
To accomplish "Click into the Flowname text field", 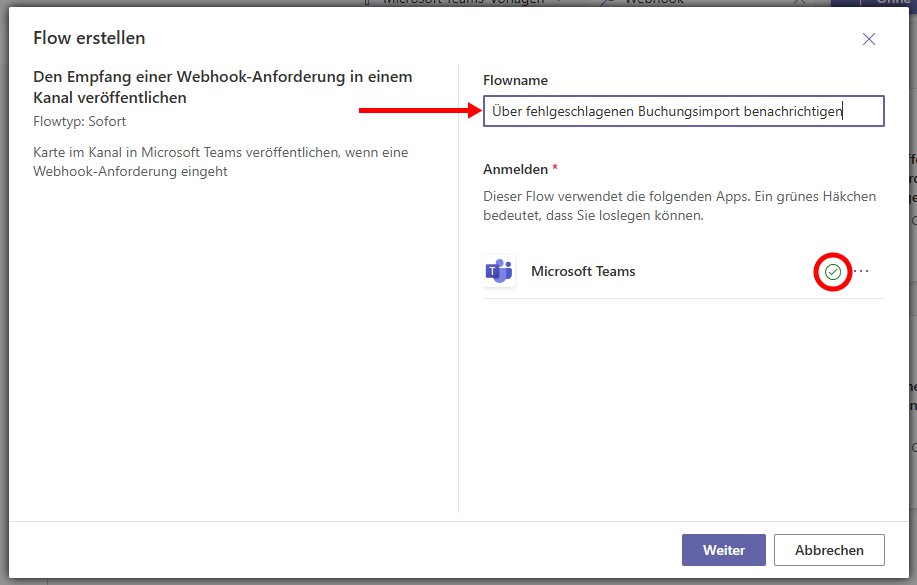I will (683, 111).
